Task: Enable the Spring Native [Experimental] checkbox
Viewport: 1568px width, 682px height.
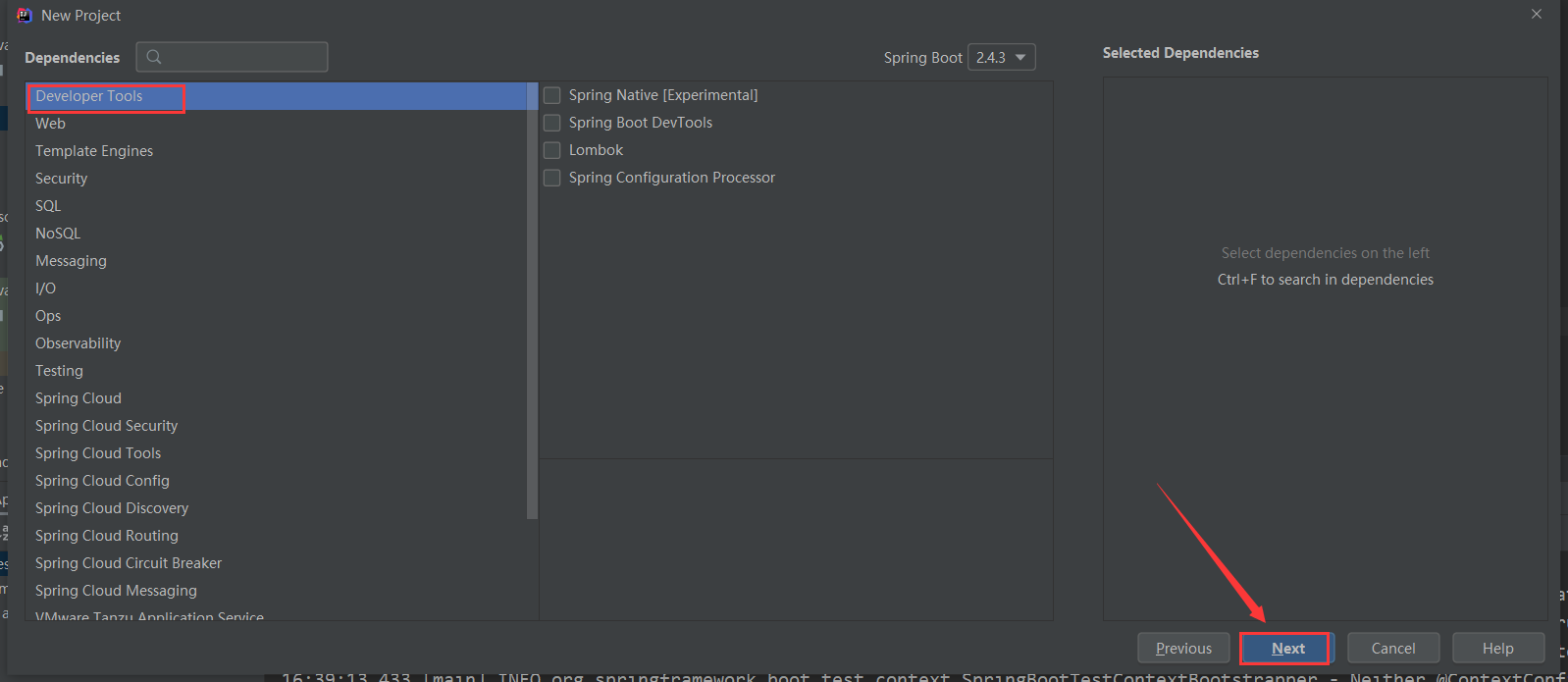Action: 552,95
